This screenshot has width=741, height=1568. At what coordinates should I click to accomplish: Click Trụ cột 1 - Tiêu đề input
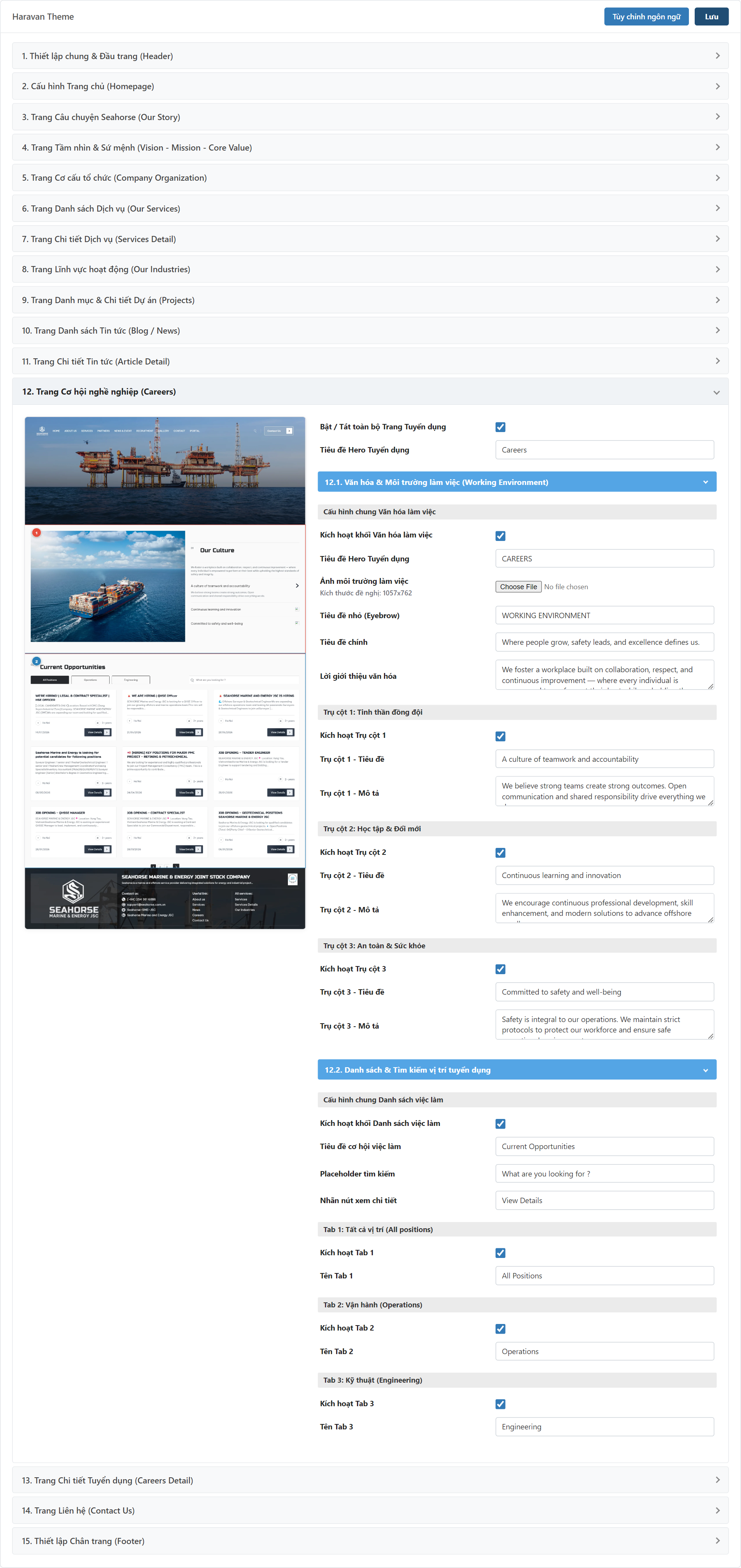pos(604,759)
